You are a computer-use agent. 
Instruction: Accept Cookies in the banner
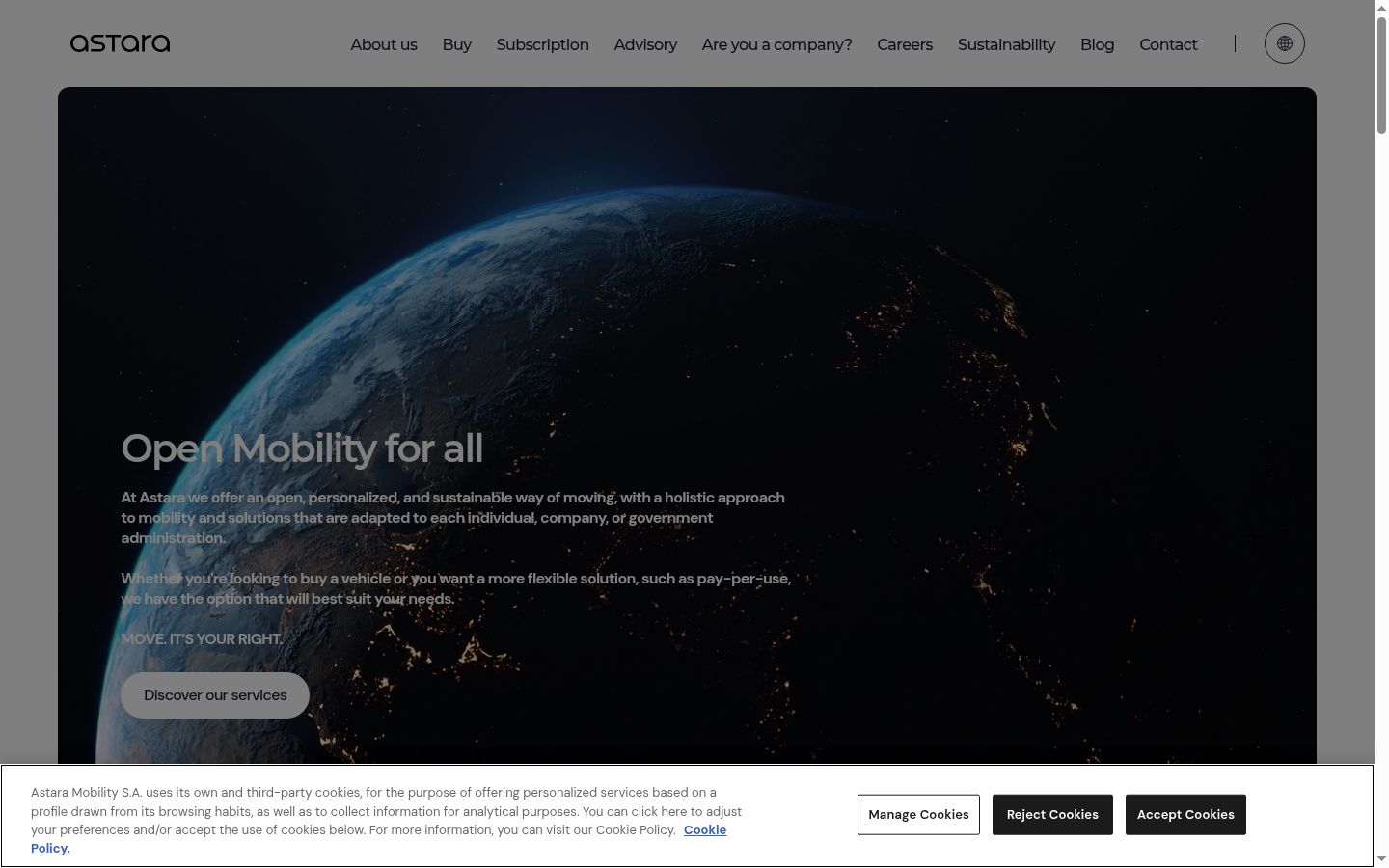[1185, 815]
